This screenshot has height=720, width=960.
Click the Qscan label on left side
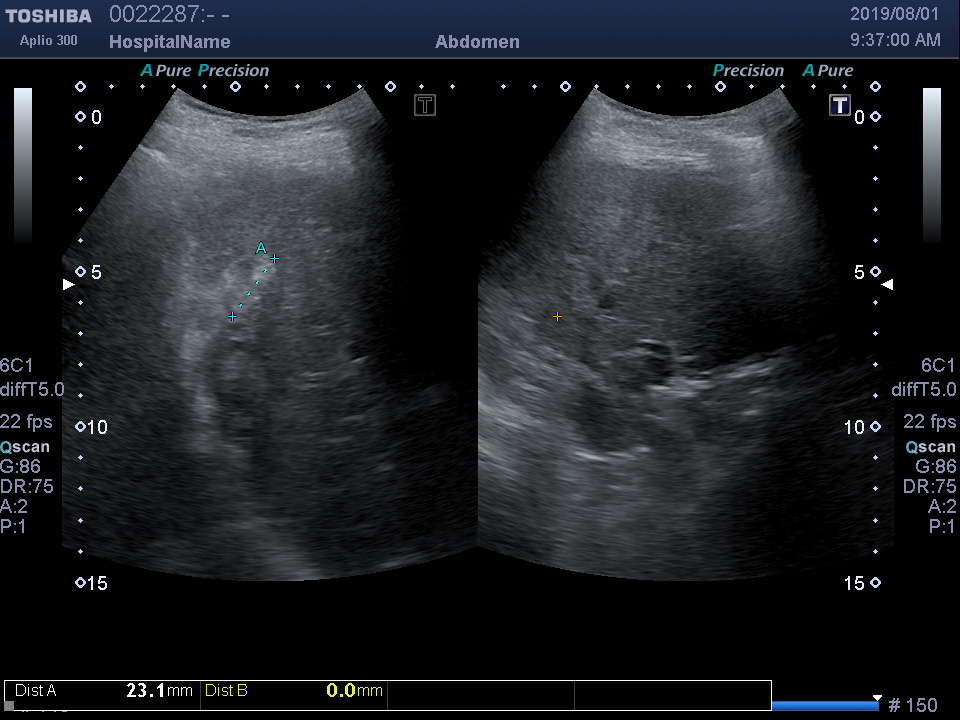tap(25, 447)
